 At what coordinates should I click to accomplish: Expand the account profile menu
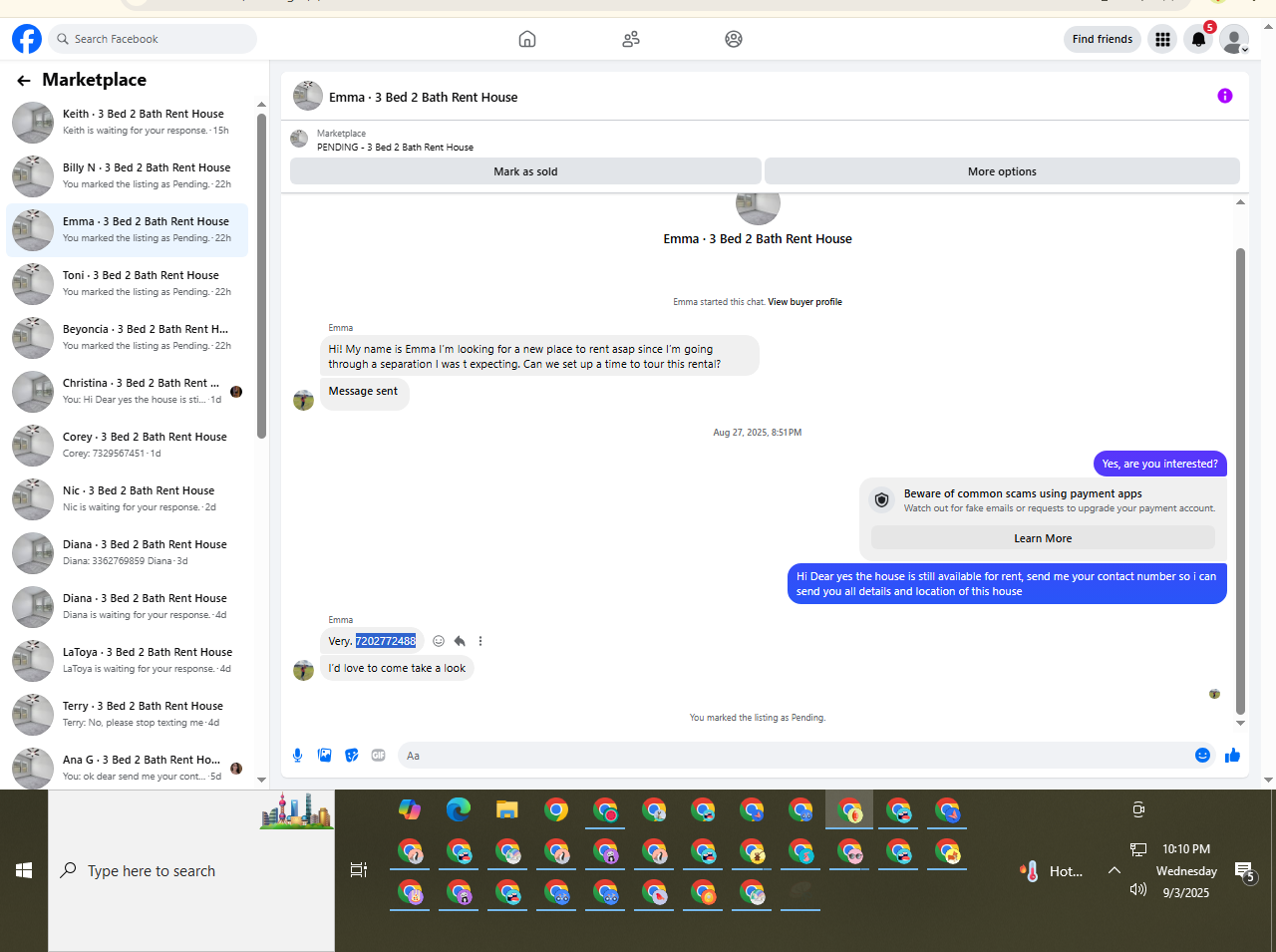click(1234, 39)
